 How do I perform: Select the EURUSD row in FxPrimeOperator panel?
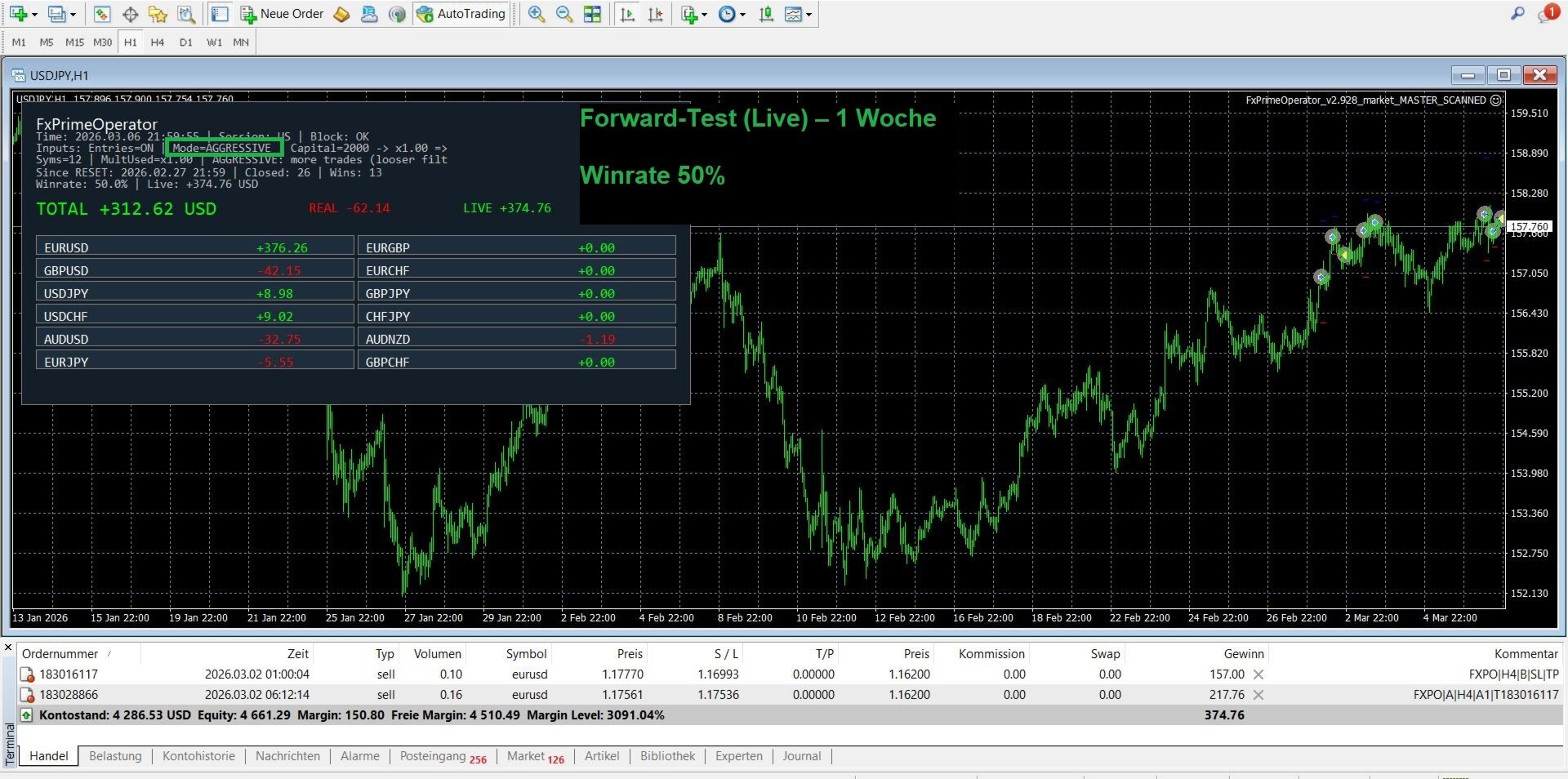pos(195,247)
